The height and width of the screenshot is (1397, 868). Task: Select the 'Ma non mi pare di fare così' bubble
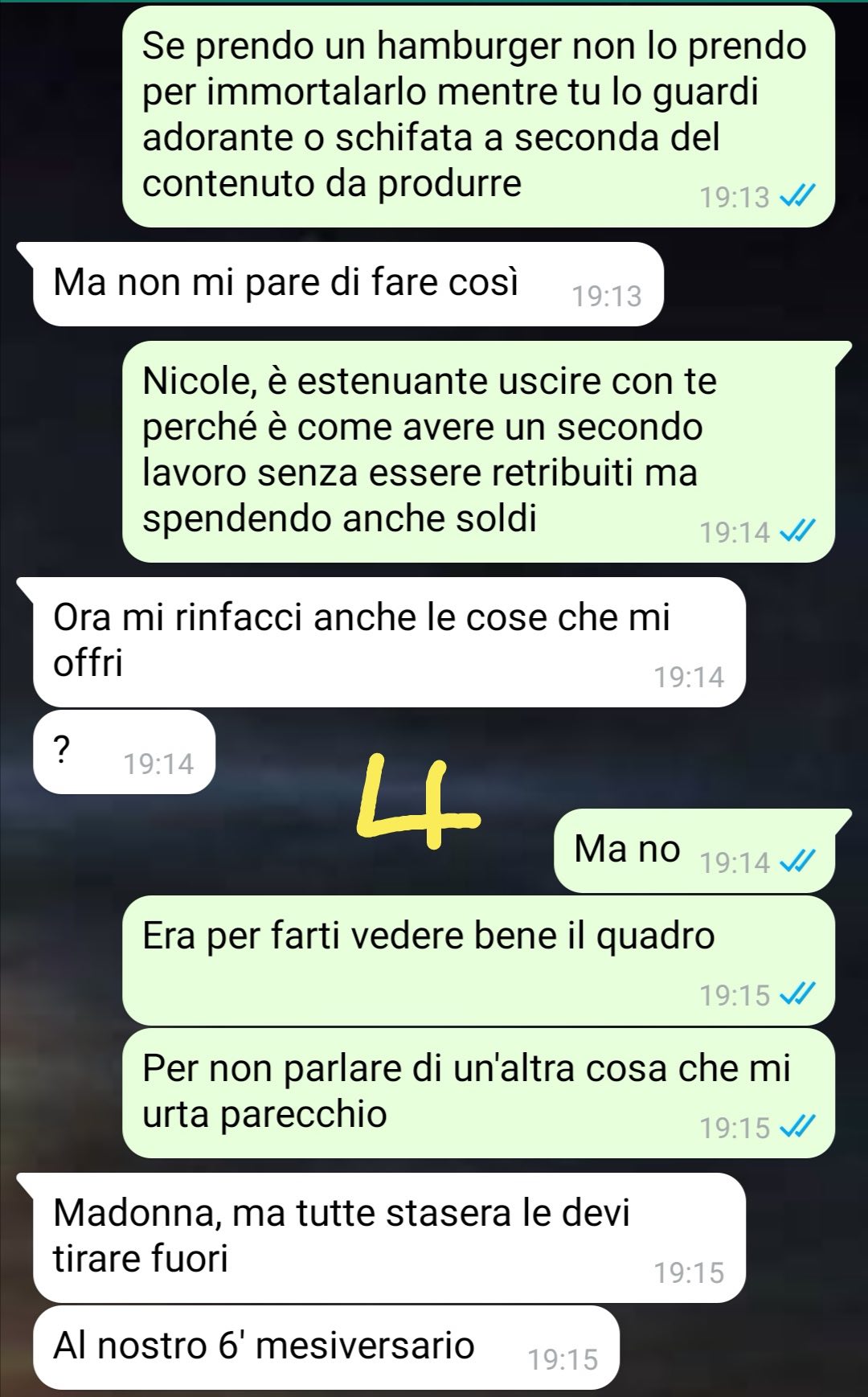point(348,284)
